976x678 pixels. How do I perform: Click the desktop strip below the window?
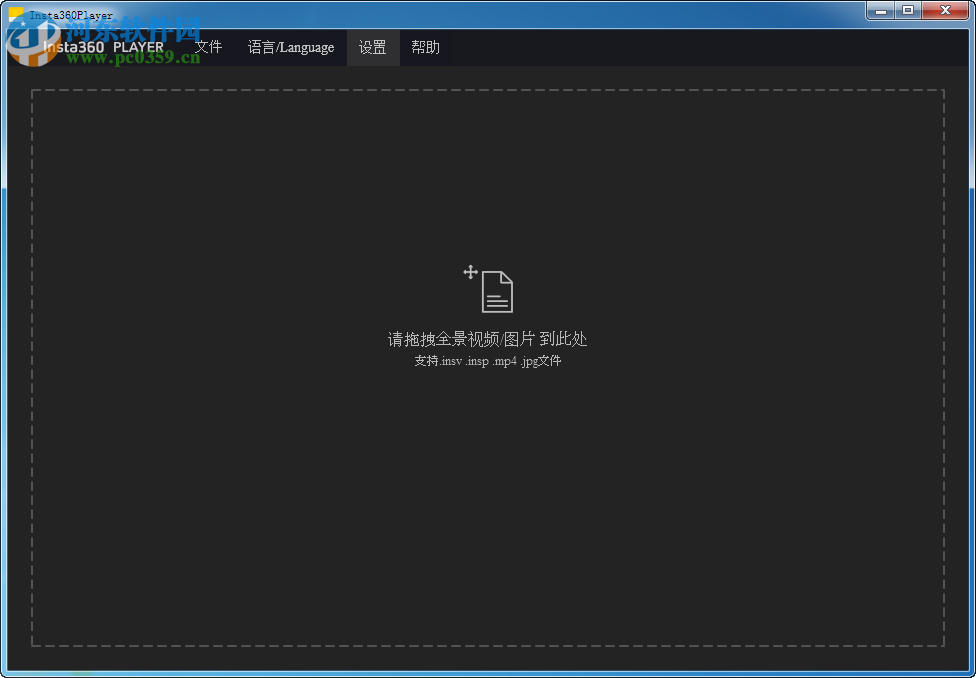[x=488, y=673]
